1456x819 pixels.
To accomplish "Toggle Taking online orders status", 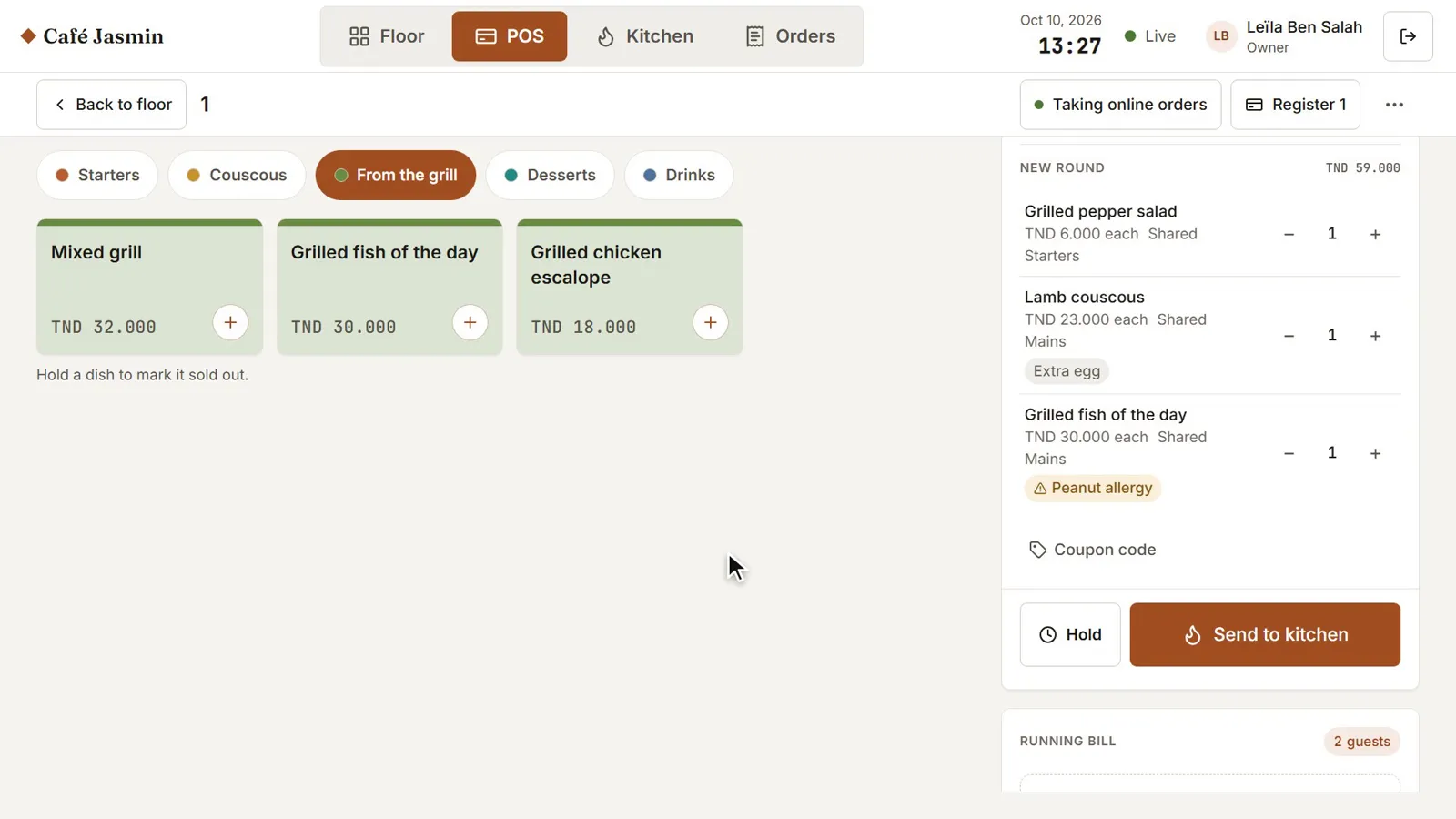I will 1120,105.
